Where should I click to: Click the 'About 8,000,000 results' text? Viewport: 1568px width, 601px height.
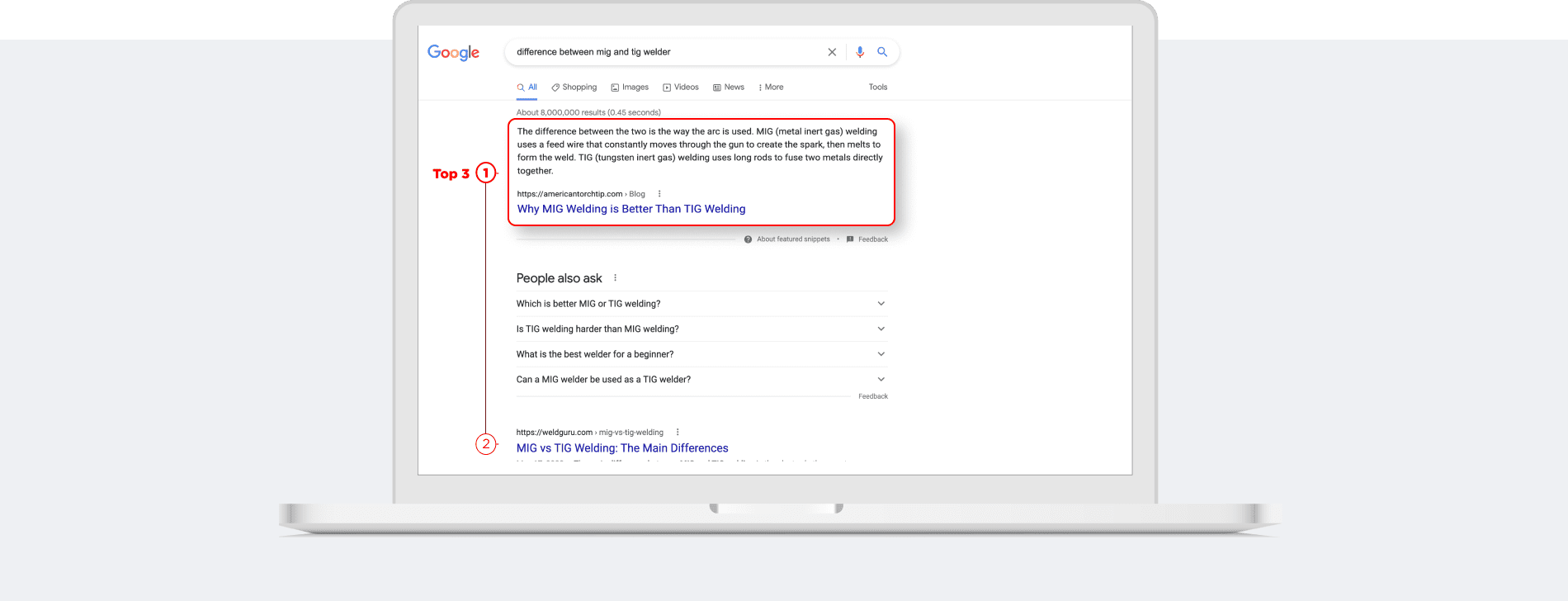click(588, 112)
